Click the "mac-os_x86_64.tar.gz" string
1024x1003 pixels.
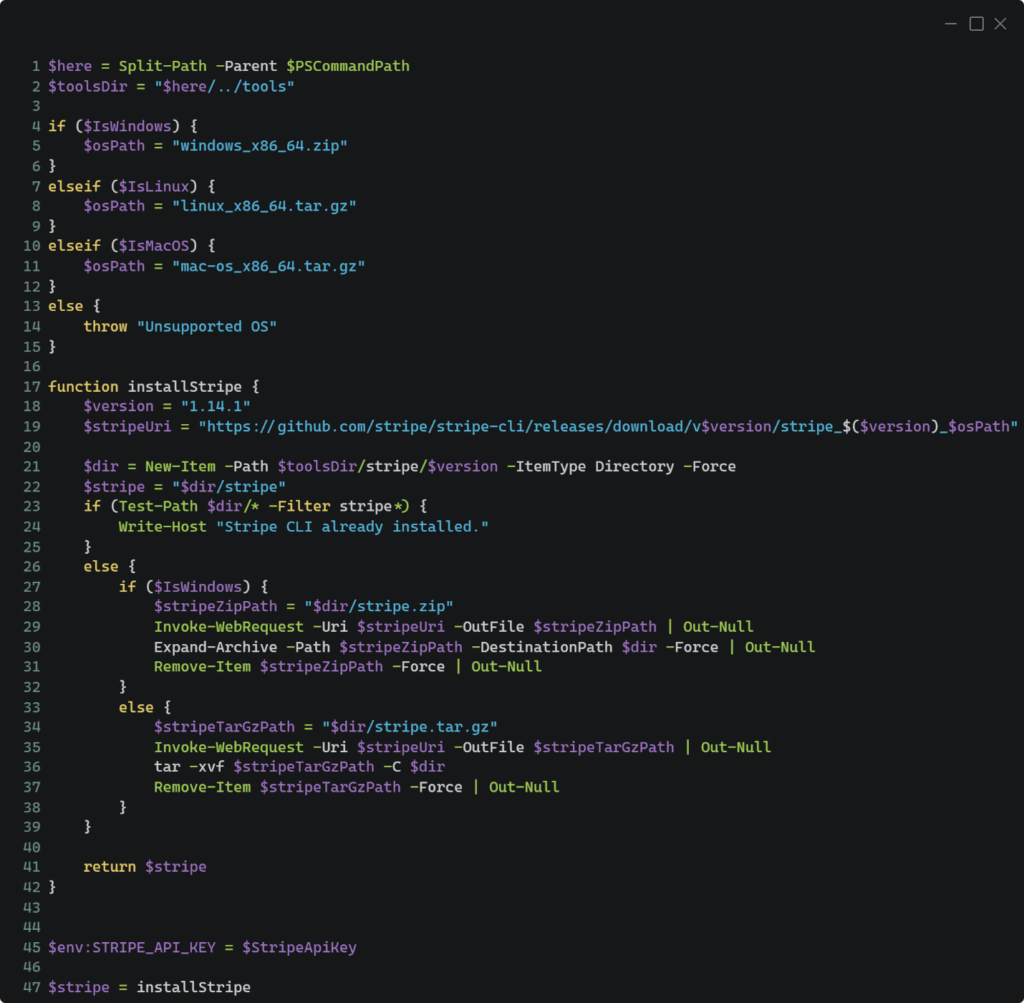tap(268, 267)
